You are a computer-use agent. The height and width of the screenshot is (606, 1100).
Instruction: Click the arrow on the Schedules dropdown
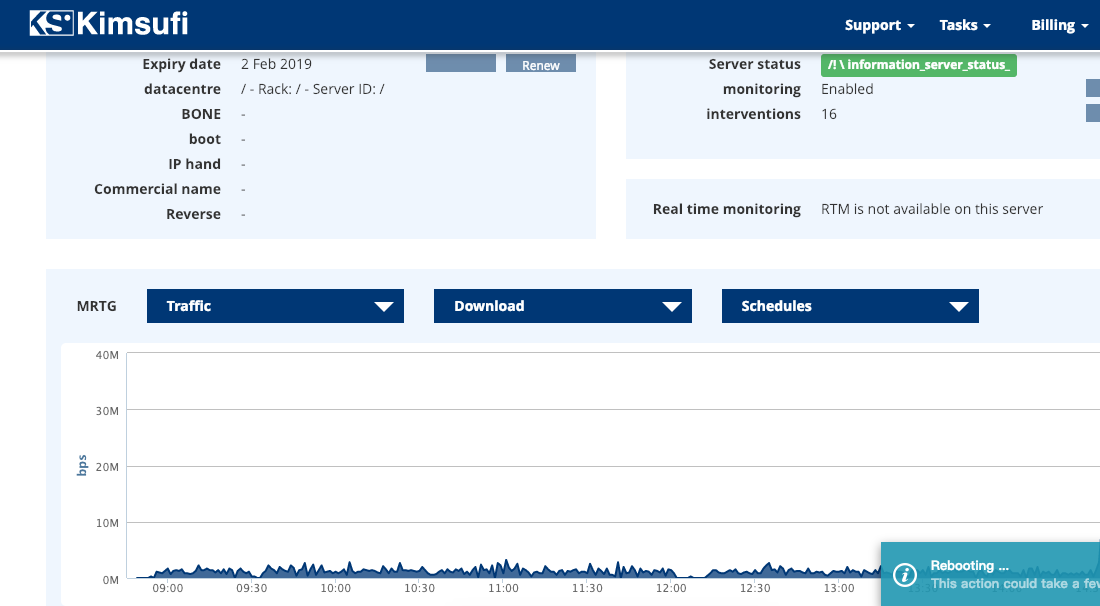pyautogui.click(x=958, y=307)
